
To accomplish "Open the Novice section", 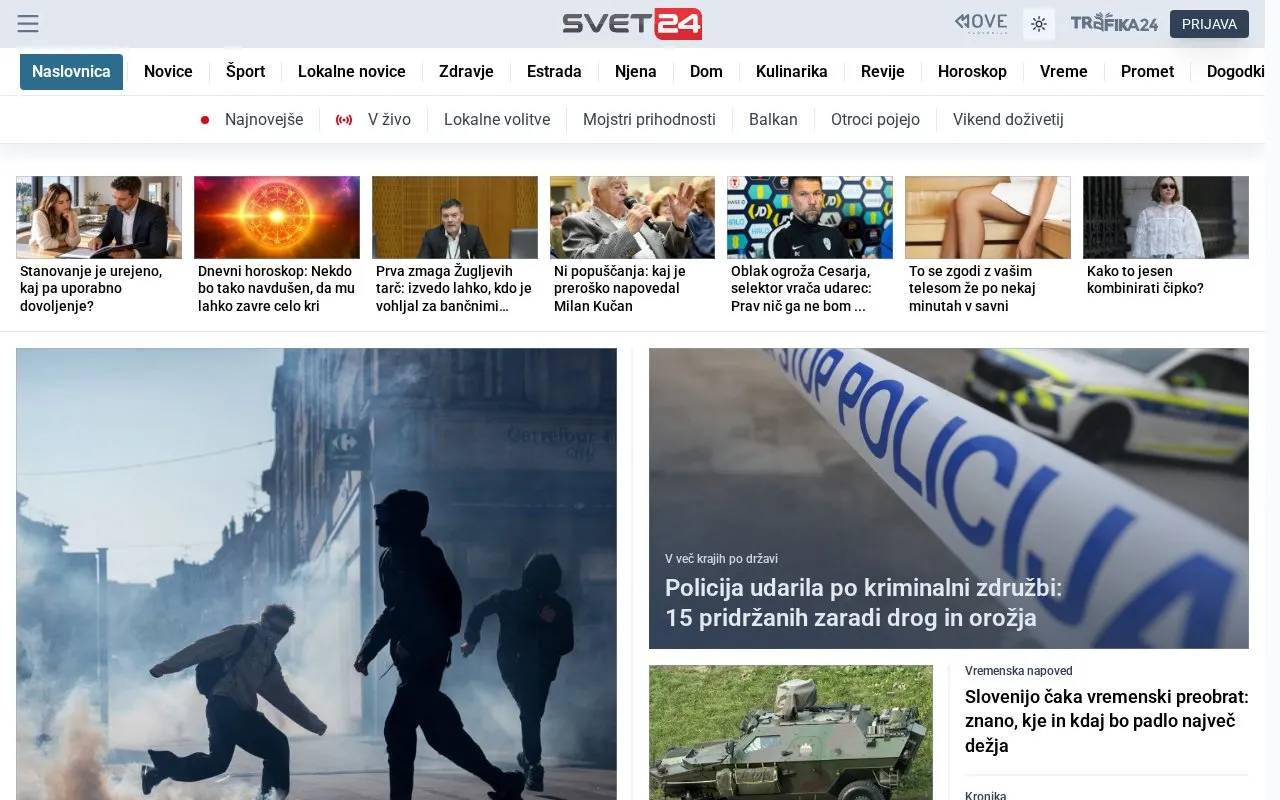I will (x=168, y=72).
